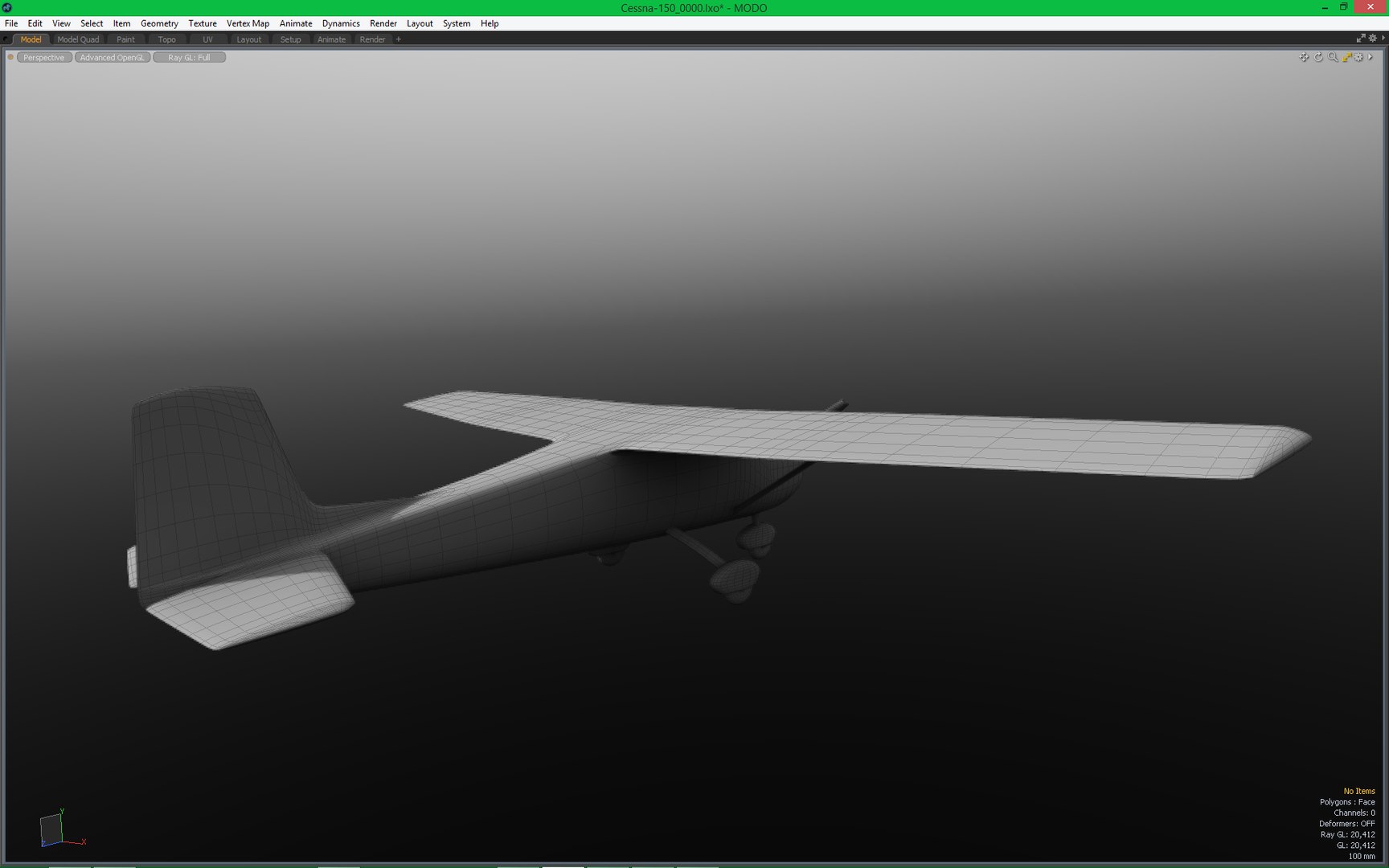Open the File menu
This screenshot has width=1389, height=868.
pyautogui.click(x=11, y=23)
